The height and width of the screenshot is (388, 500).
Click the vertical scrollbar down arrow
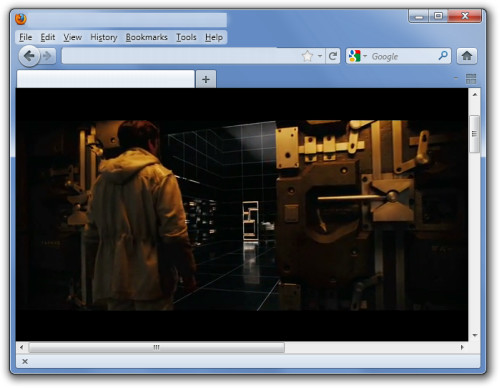pyautogui.click(x=475, y=335)
